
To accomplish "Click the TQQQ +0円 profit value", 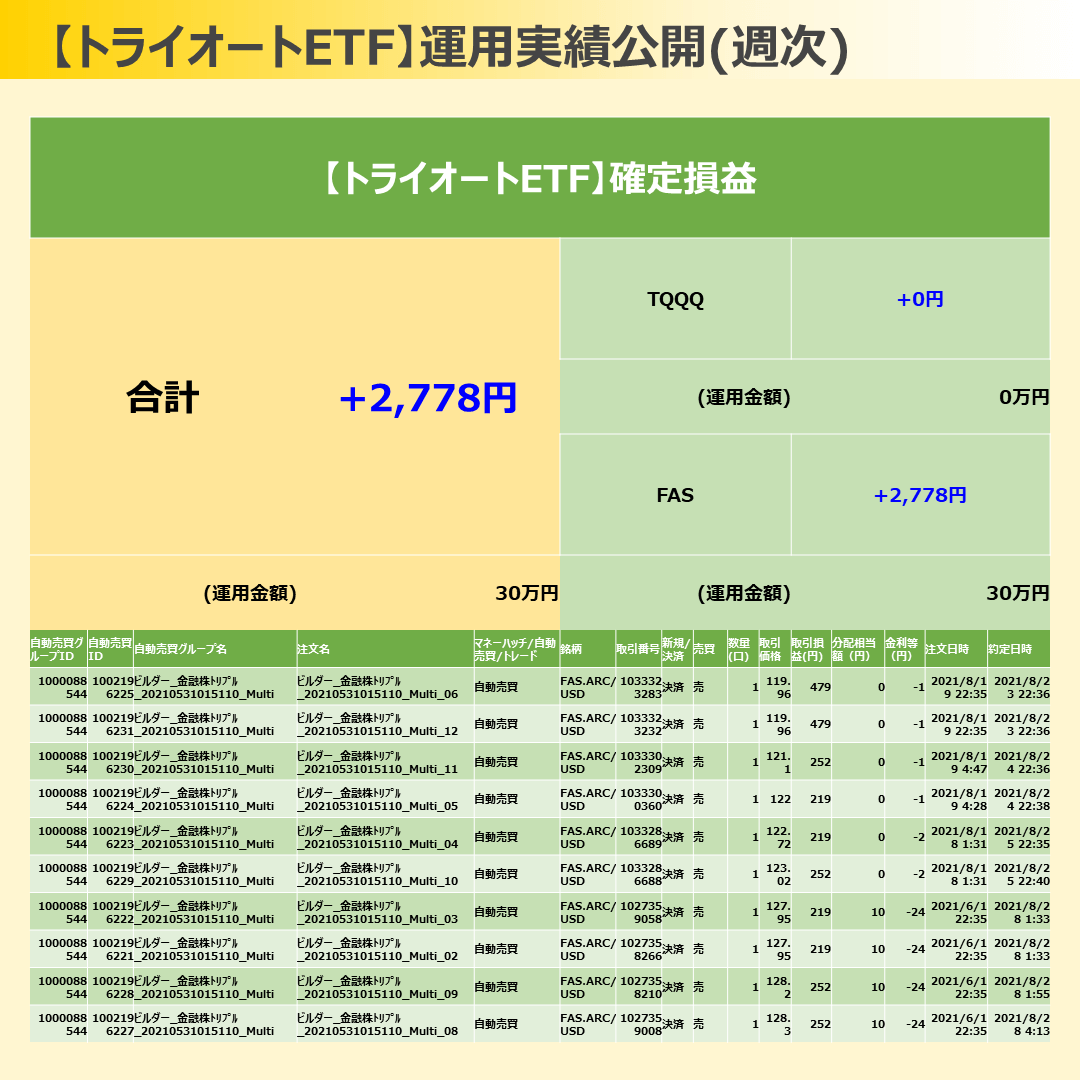I will (920, 300).
